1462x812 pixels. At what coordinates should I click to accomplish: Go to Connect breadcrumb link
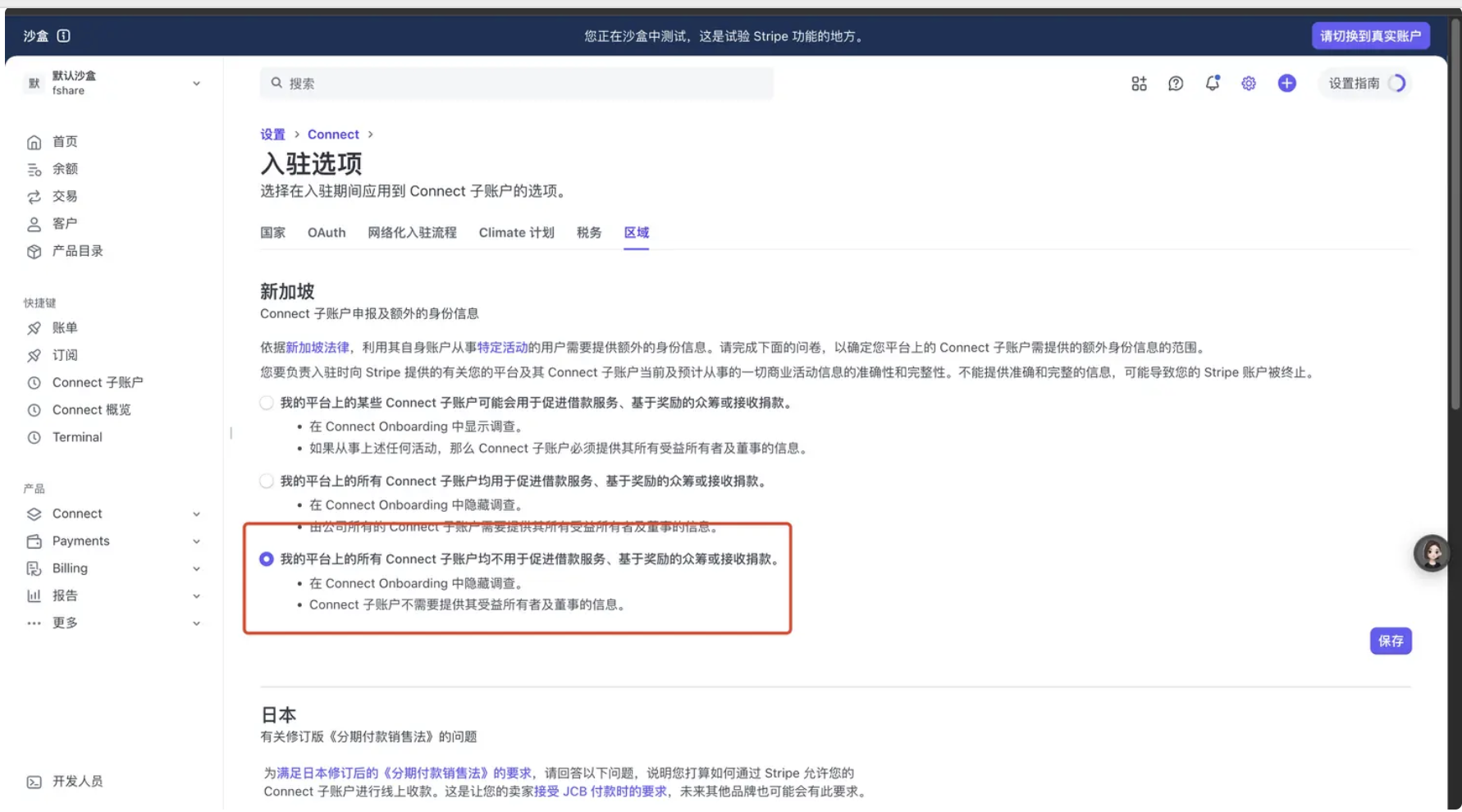[333, 135]
